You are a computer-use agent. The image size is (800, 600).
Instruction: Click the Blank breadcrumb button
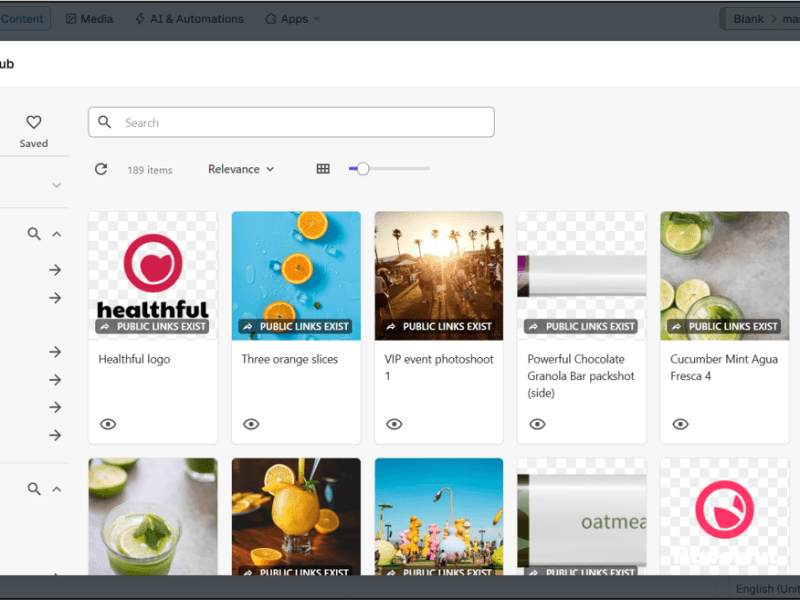tap(748, 18)
